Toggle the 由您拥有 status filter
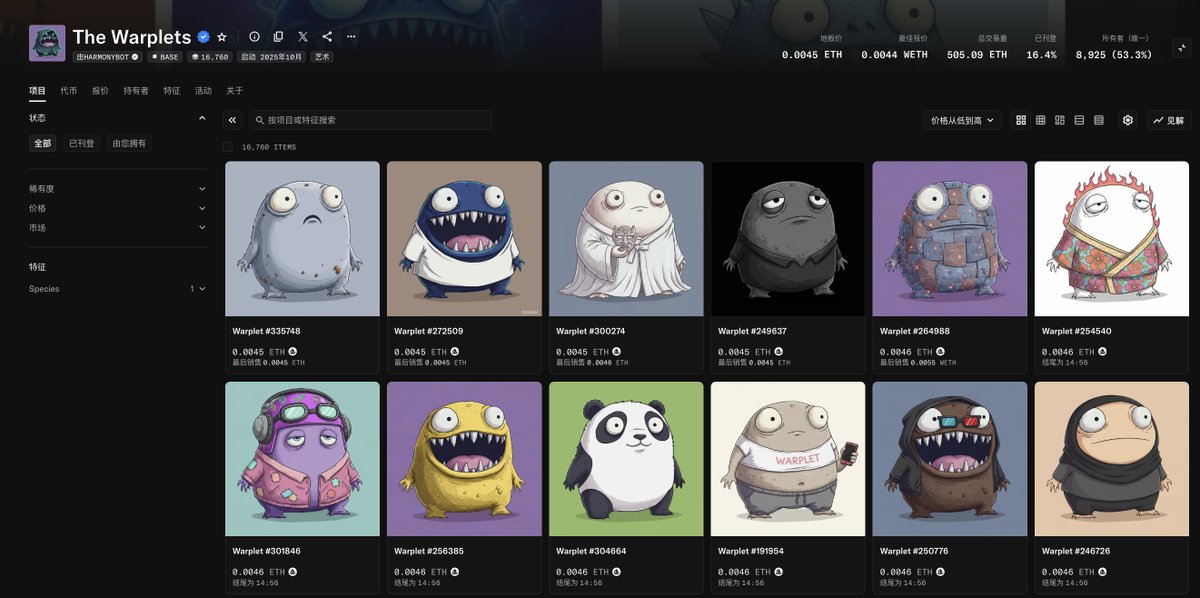The width and height of the screenshot is (1200, 598). (x=129, y=143)
